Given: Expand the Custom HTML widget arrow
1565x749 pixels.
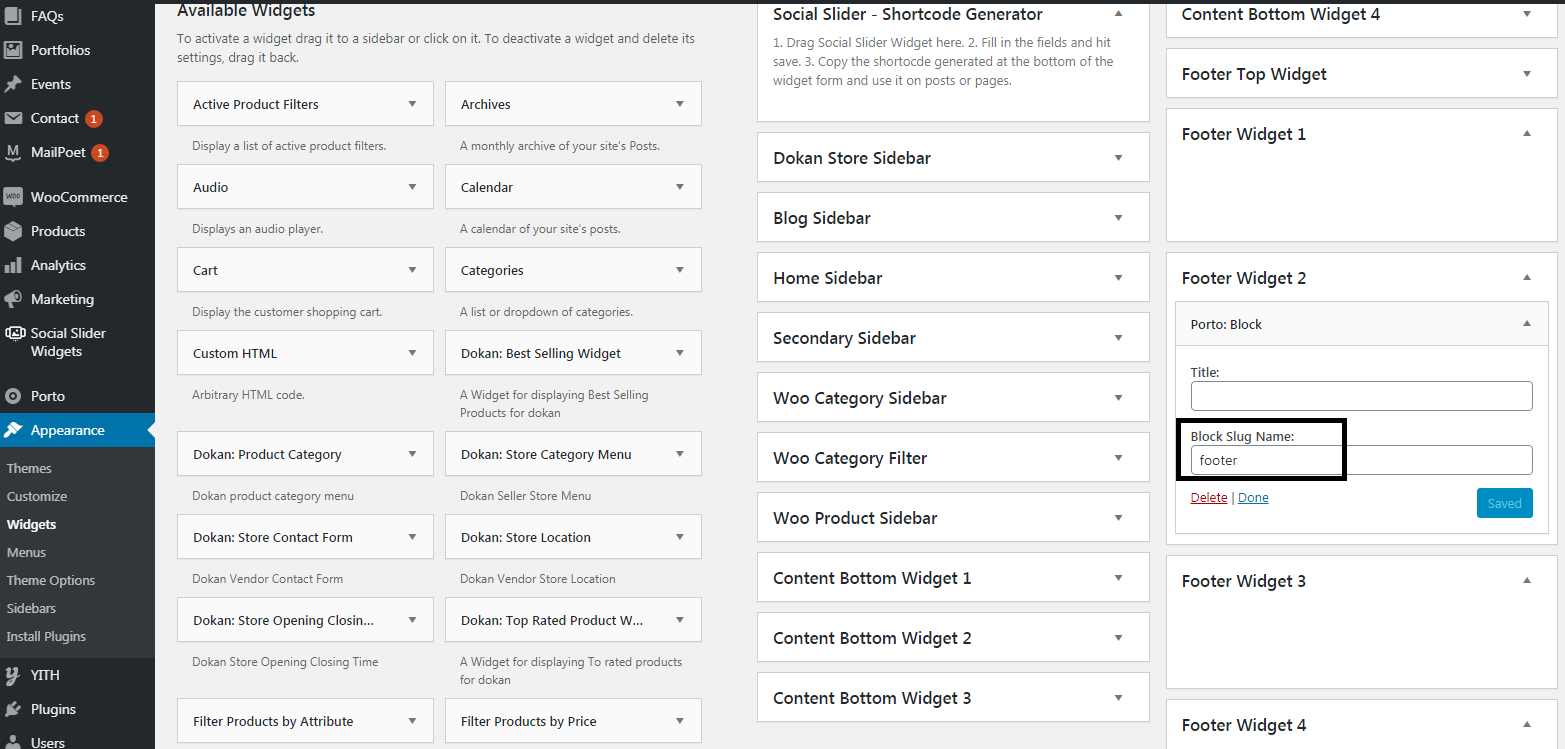Looking at the screenshot, I should 412,353.
